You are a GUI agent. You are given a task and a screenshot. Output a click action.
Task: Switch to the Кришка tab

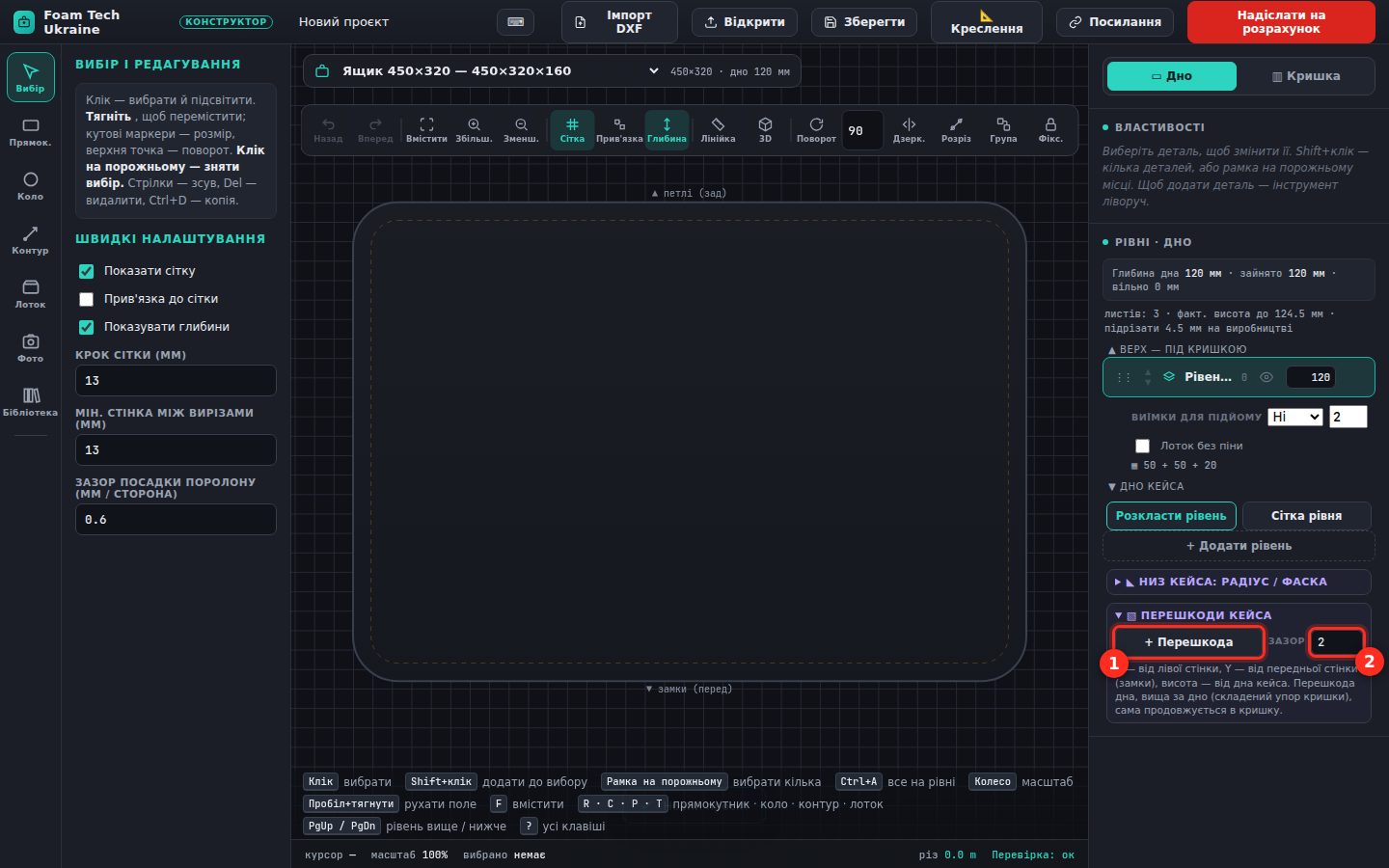[1306, 76]
